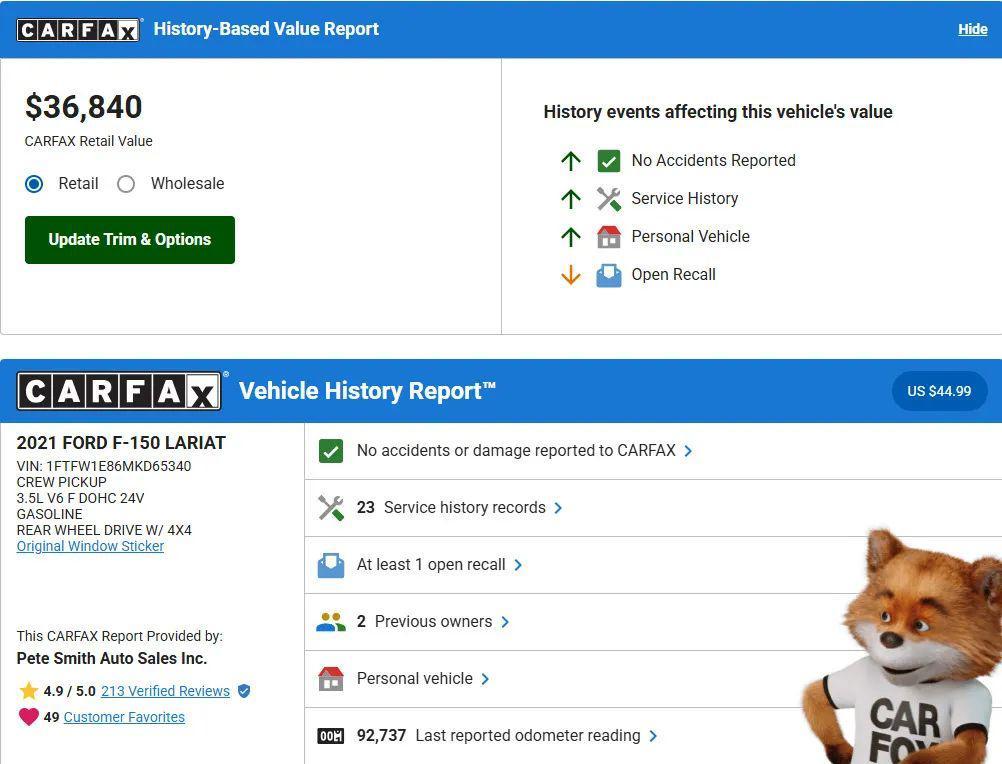Click the US $44.99 price badge
Viewport: 1002px width, 764px height.
click(939, 391)
